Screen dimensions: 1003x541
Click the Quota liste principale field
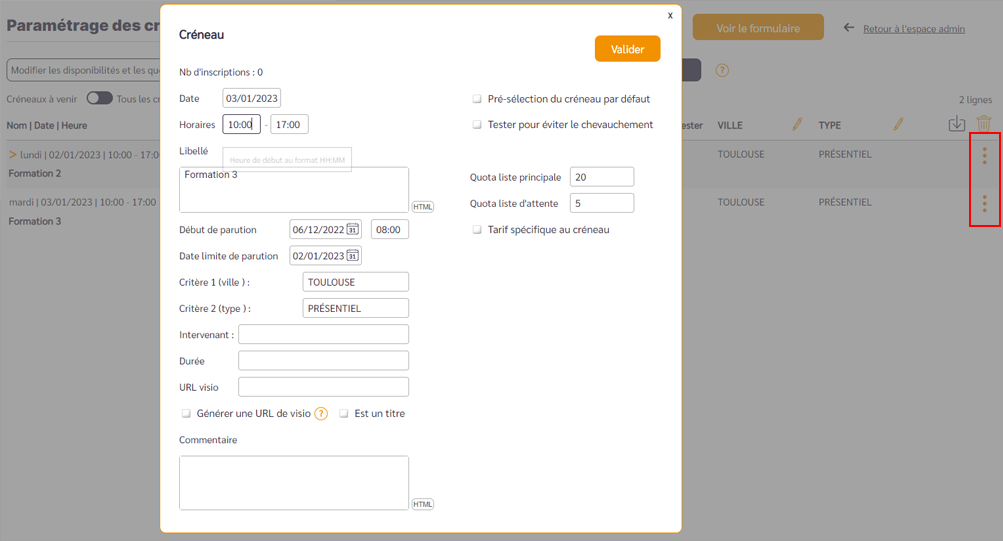602,177
